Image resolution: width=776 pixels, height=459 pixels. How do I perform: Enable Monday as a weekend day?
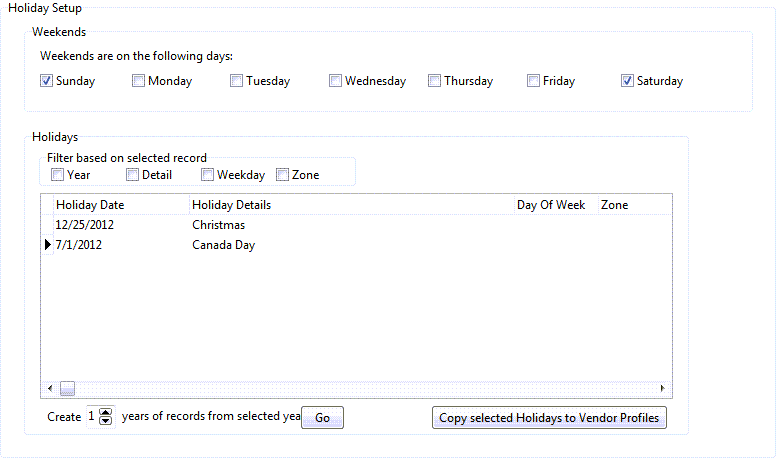click(138, 81)
